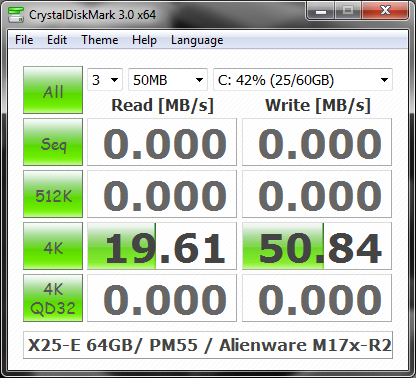This screenshot has height=378, width=416.
Task: Click the comment field with X25-E 64GB text
Action: [208, 345]
